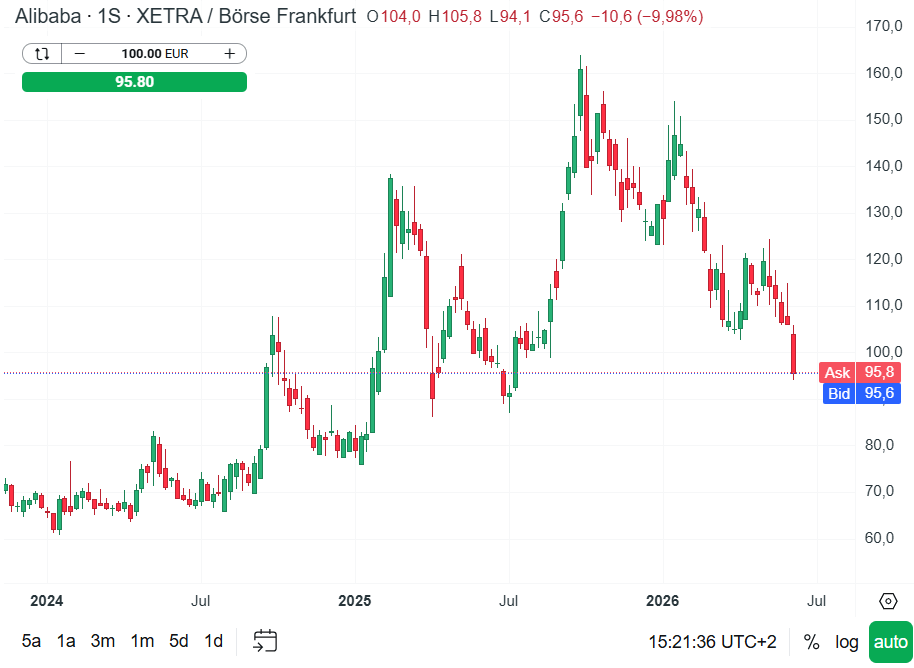
Task: Click the Jul label after 2026
Action: [816, 600]
